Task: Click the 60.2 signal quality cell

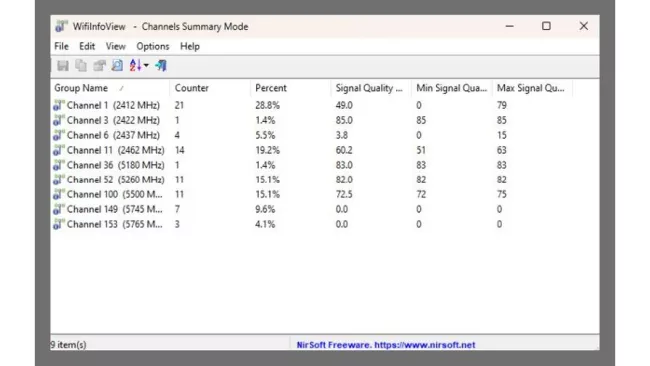Action: coord(344,150)
